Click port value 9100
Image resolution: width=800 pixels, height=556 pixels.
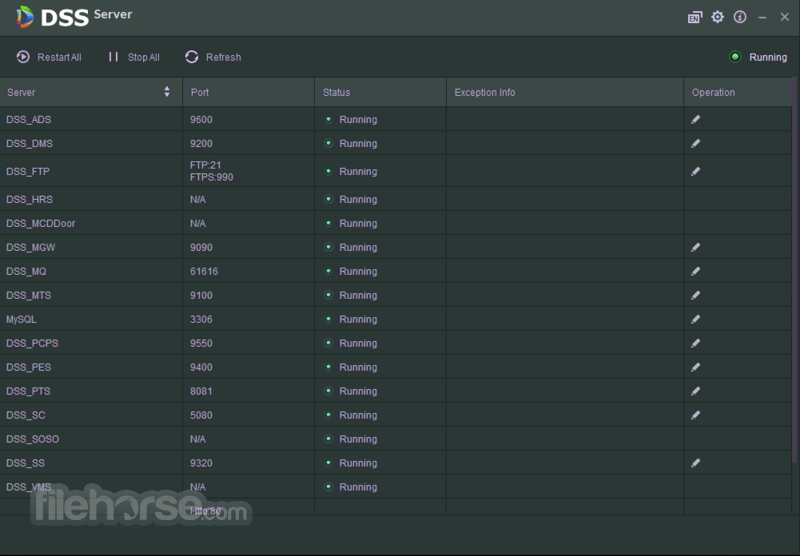tap(201, 295)
